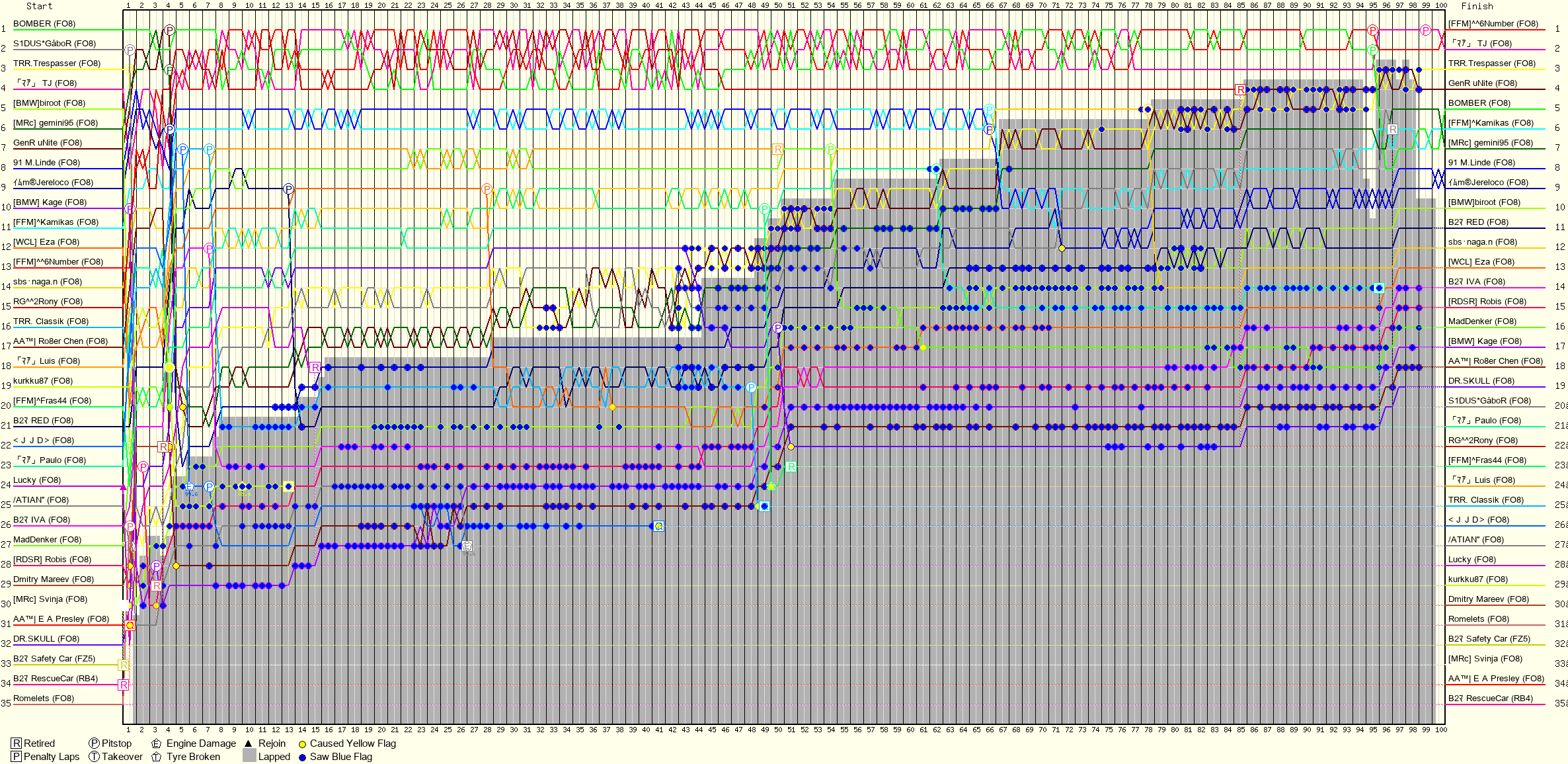Click the light-blue Pitstop marker at lap 48

pos(751,387)
